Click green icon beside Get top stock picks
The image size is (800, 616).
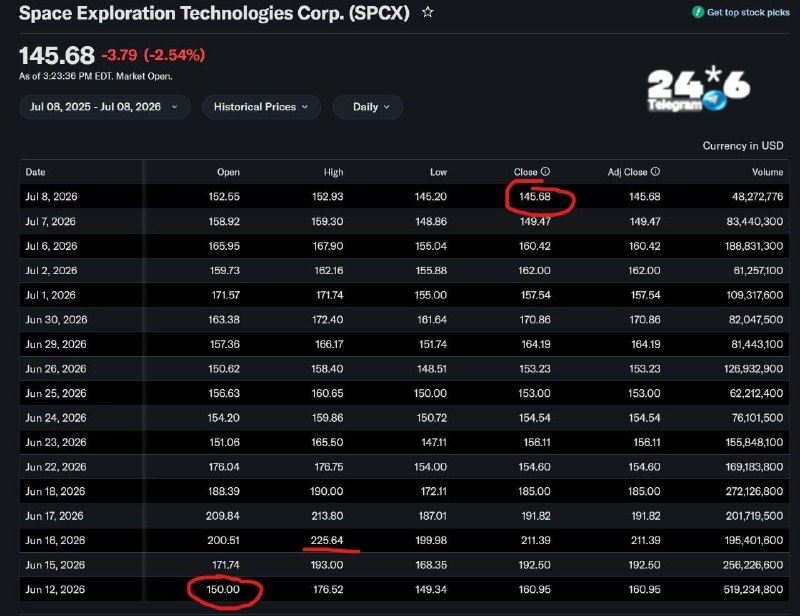[697, 12]
